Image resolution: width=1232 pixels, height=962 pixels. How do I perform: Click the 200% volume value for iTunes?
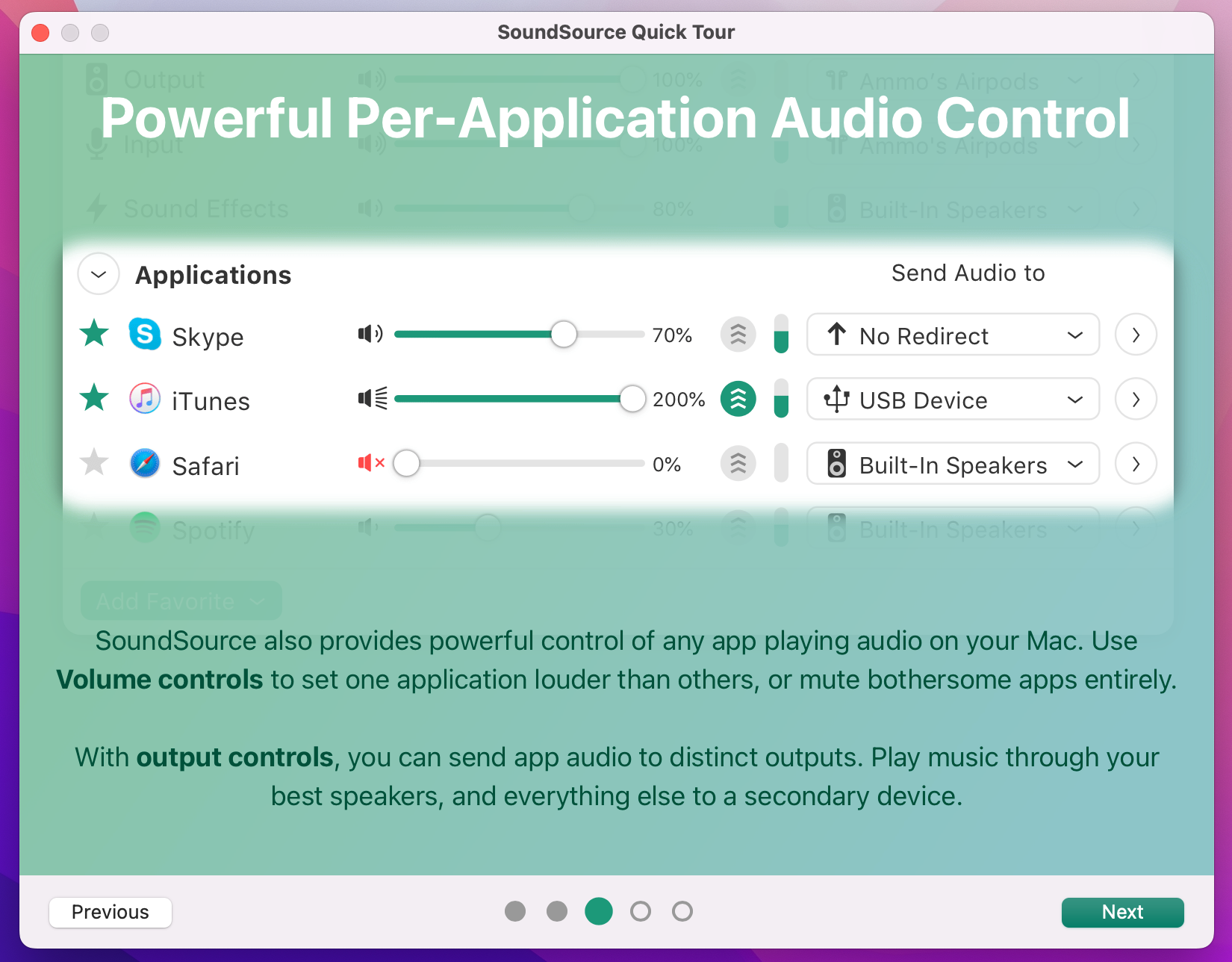679,400
